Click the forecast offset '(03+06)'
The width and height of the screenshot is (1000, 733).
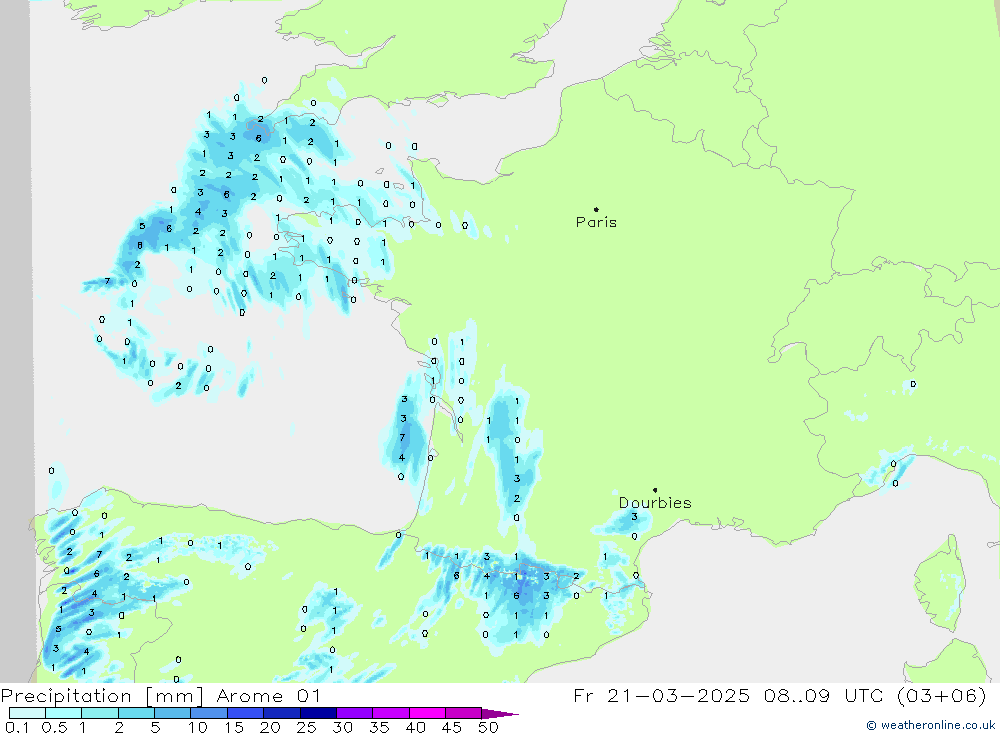(942, 695)
